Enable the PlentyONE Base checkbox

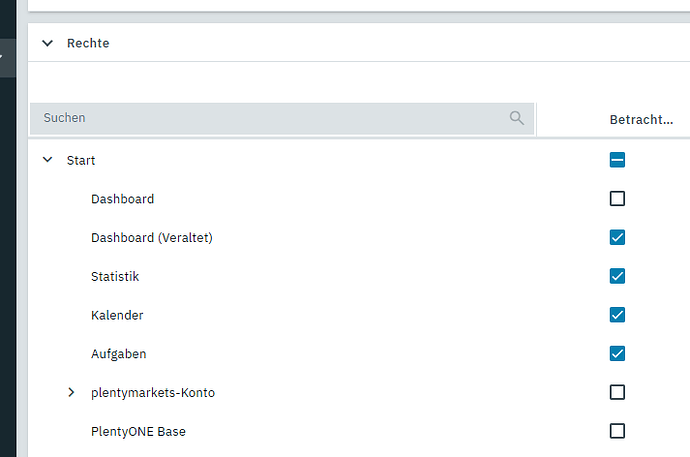pos(617,431)
